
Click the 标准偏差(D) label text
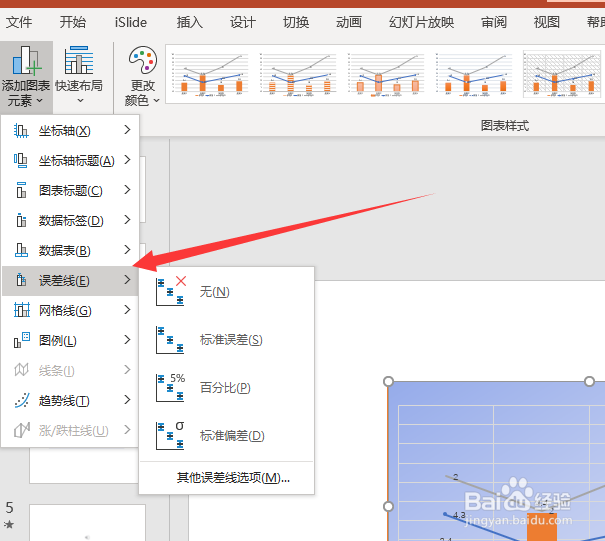[x=232, y=436]
